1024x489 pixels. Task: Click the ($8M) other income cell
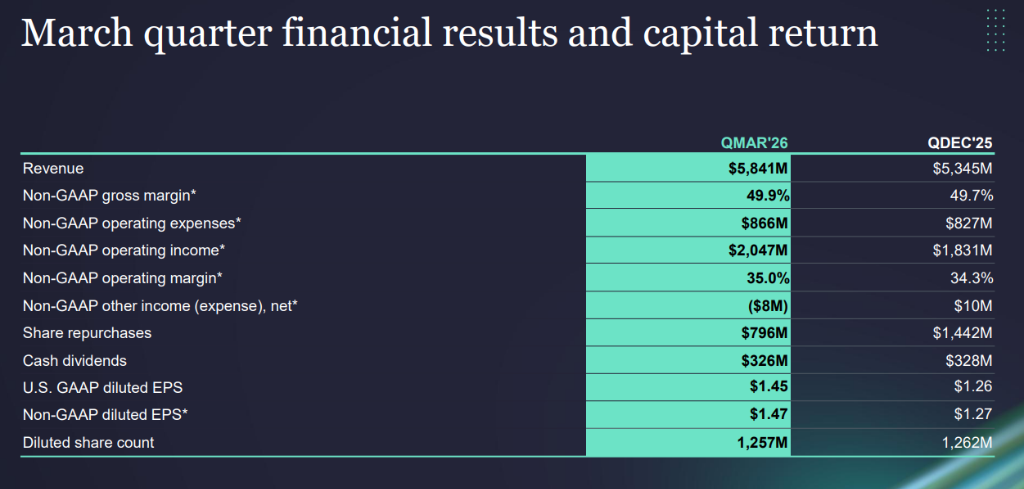tap(768, 305)
